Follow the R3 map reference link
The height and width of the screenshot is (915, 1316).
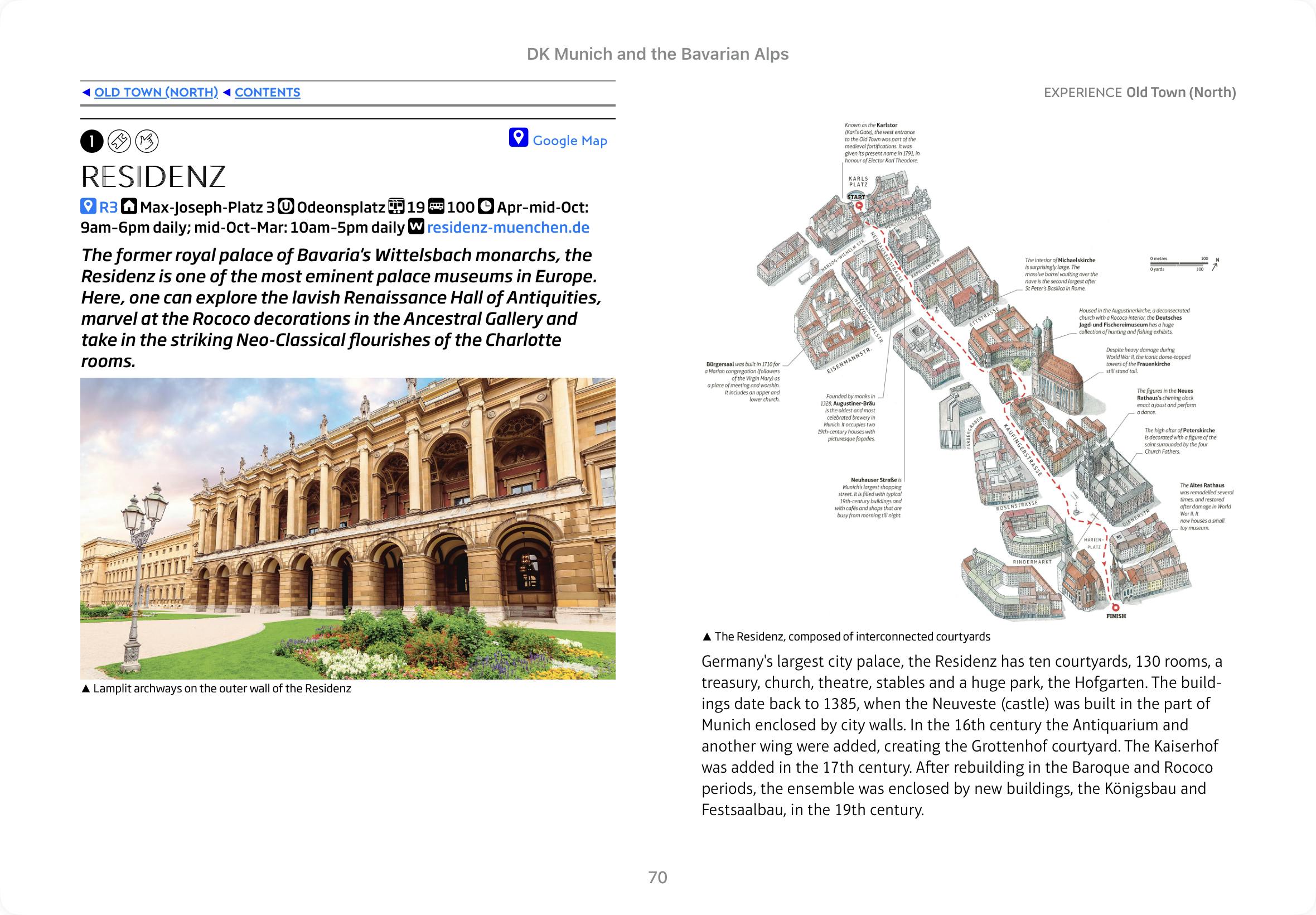pyautogui.click(x=108, y=207)
